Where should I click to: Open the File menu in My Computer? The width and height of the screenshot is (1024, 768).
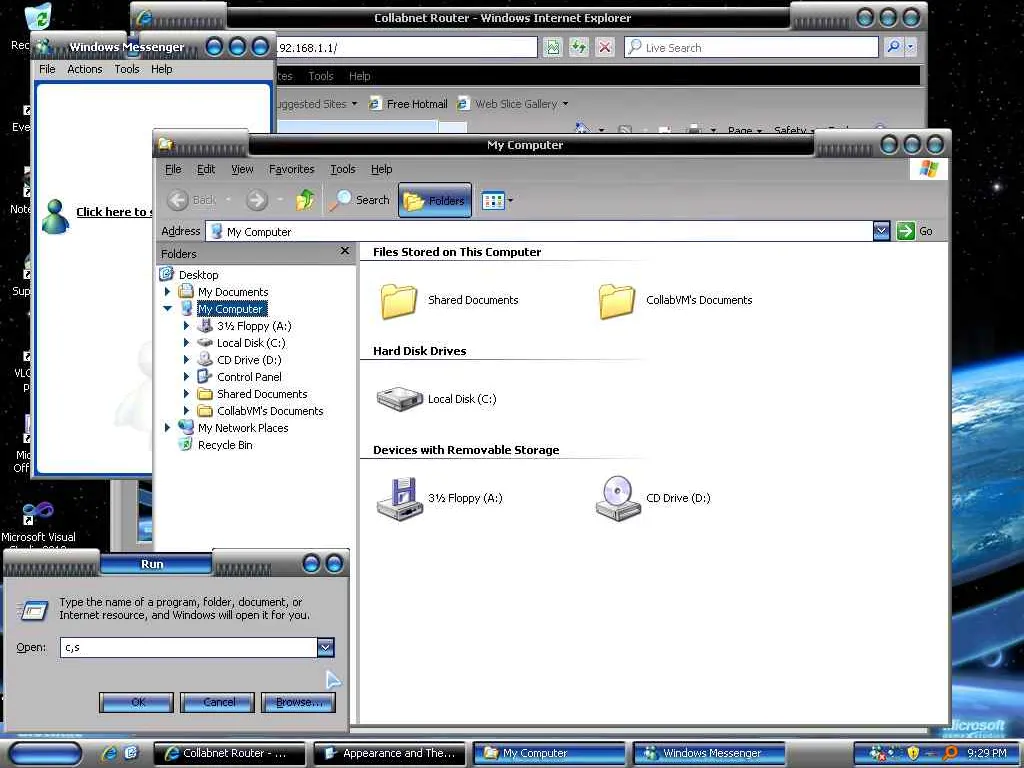(173, 169)
